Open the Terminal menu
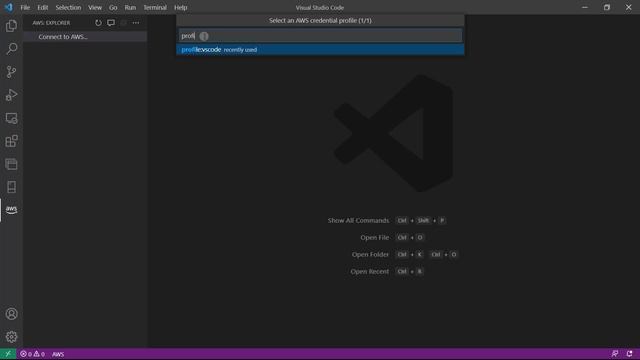This screenshot has width=640, height=360. (155, 7)
